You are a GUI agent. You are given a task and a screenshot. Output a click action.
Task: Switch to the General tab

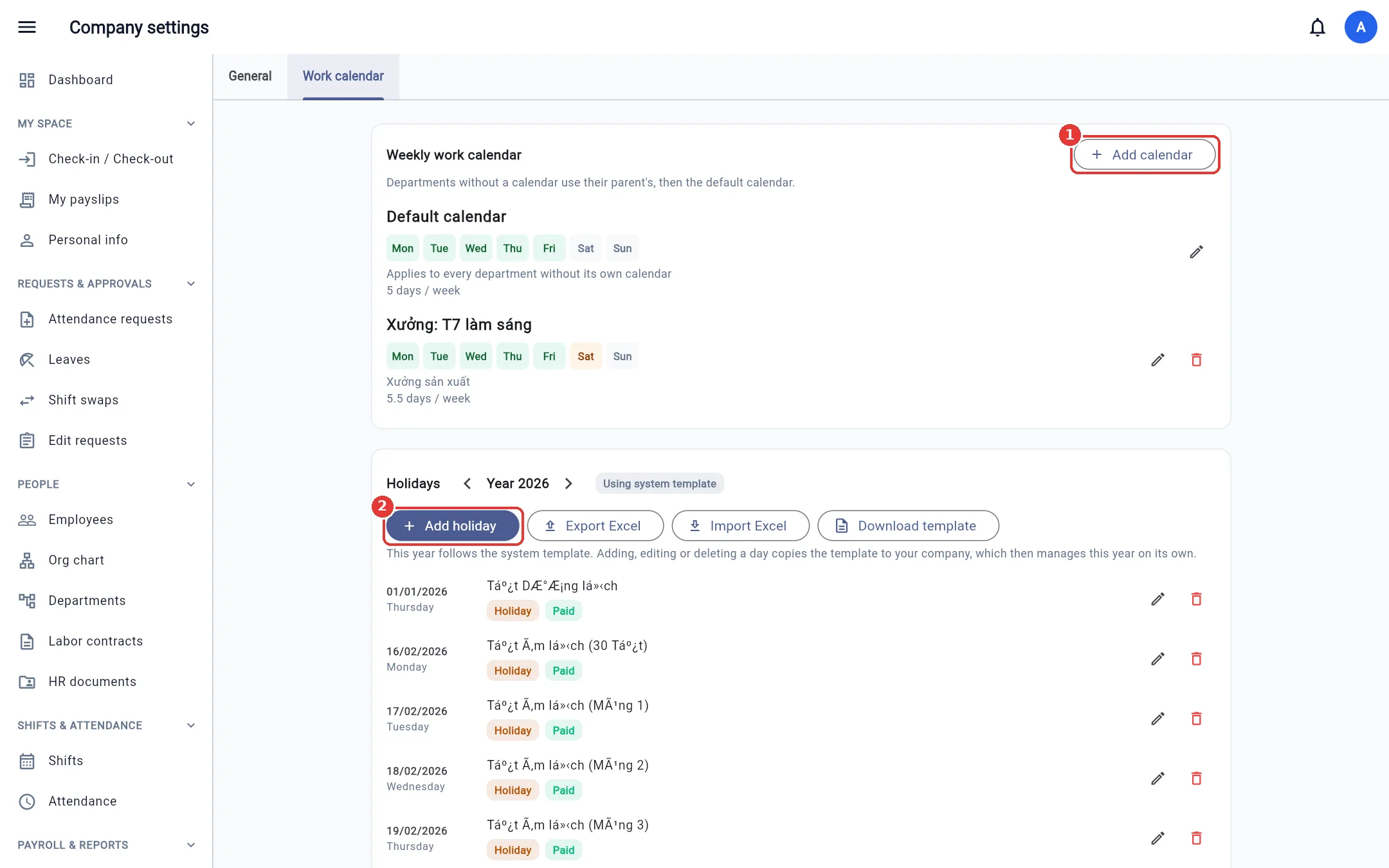[250, 76]
